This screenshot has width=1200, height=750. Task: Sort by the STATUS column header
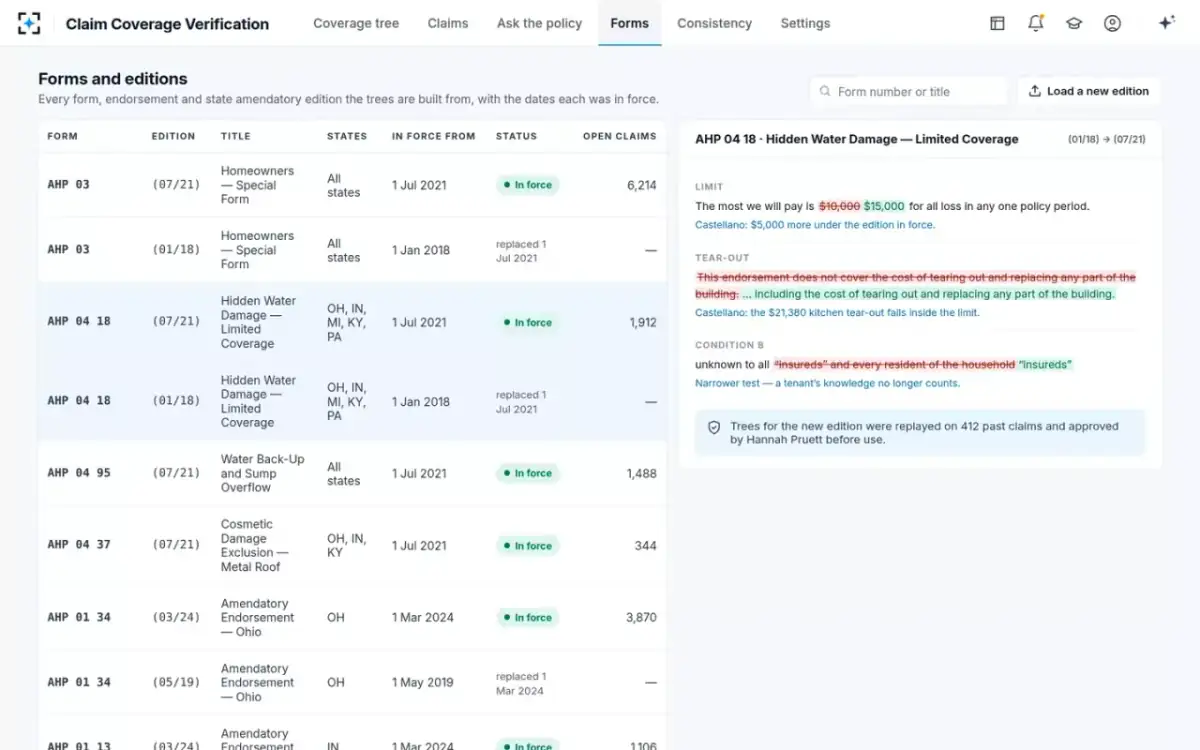pos(516,136)
